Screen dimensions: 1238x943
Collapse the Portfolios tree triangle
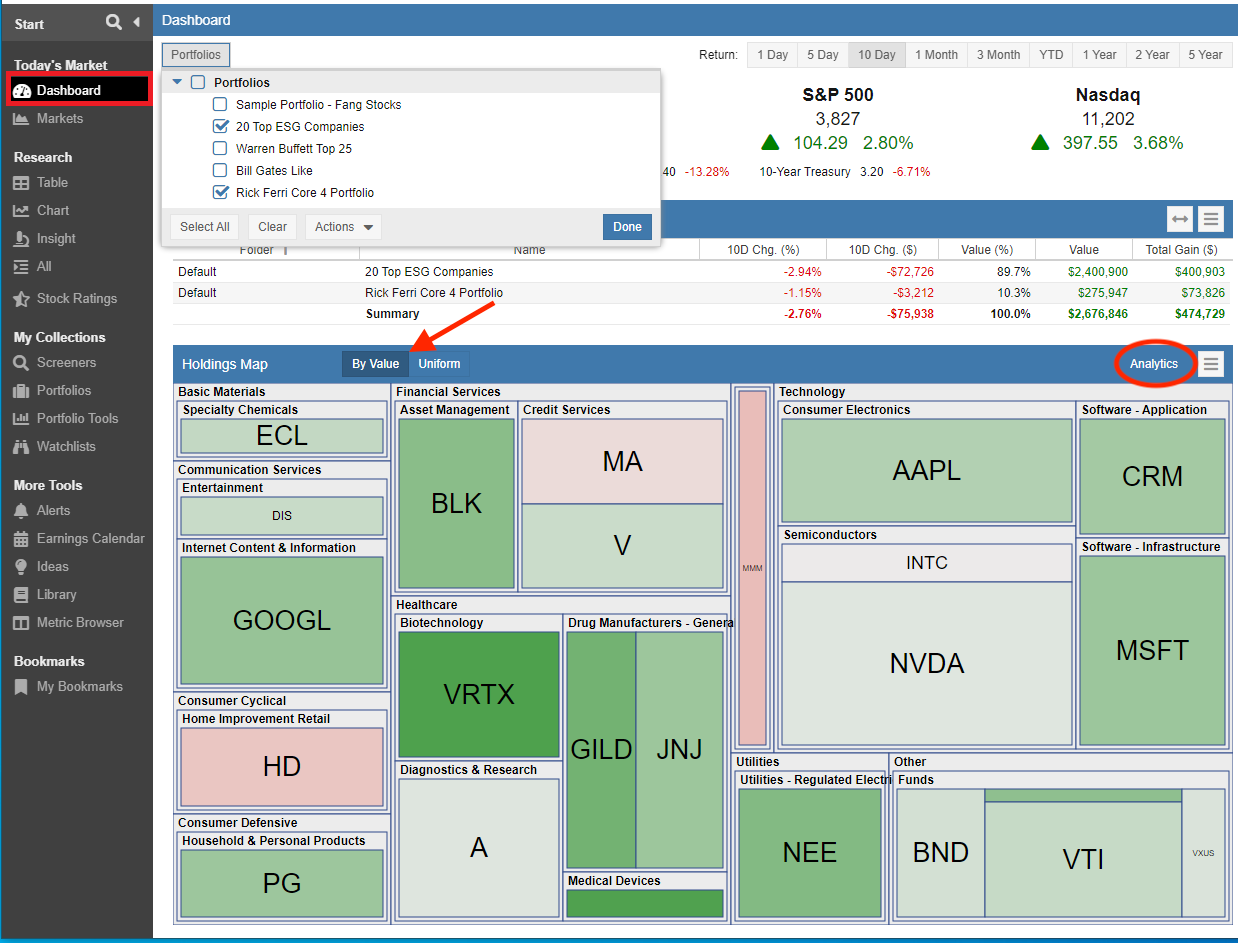click(177, 83)
